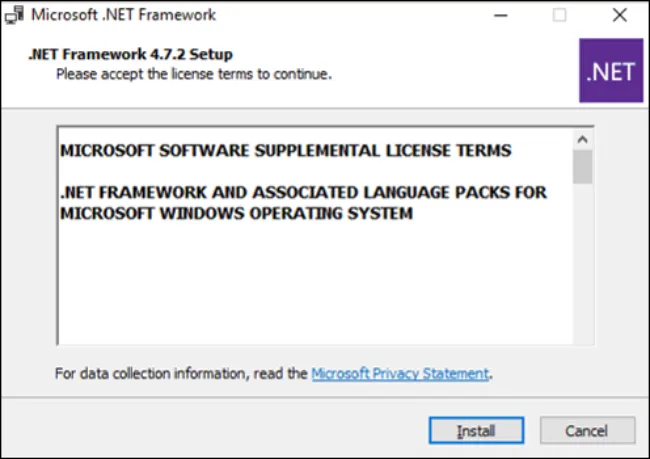Click the greyed-out maximize window button
650x459 pixels.
[x=559, y=15]
